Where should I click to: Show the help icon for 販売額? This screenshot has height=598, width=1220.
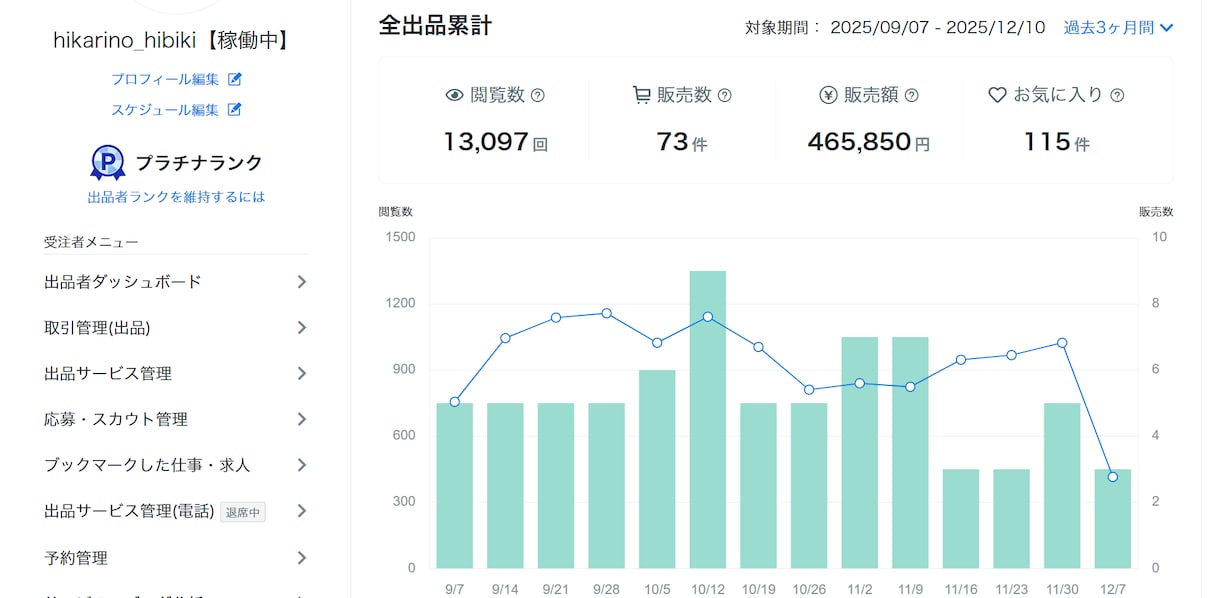[911, 96]
